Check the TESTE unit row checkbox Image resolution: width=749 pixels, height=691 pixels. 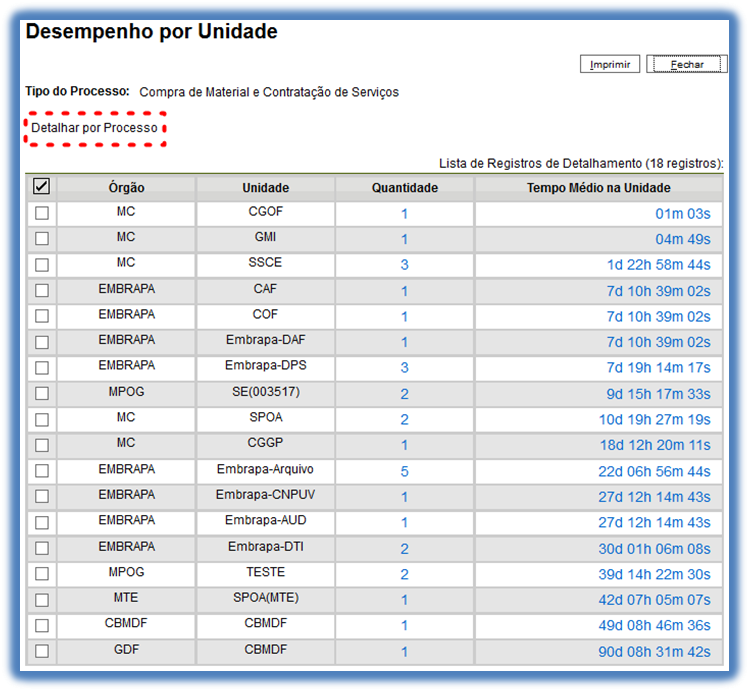pos(41,574)
